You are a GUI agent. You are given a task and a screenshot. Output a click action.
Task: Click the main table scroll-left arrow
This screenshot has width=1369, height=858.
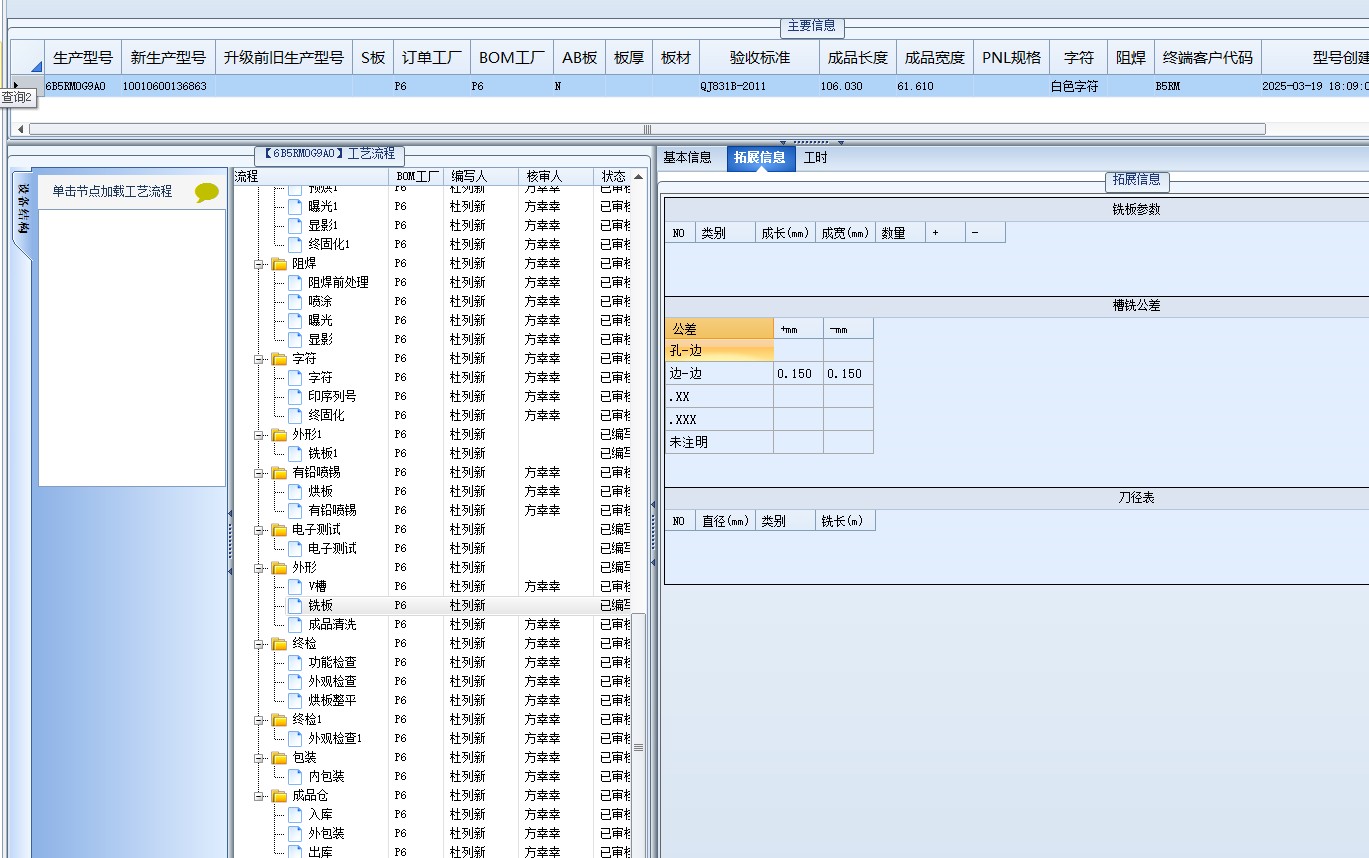(20, 129)
